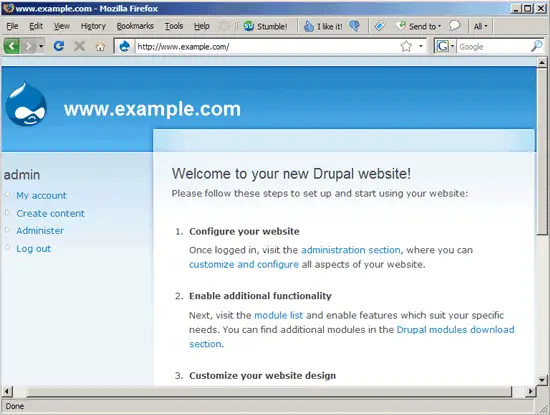Open the address bar history dropdown
Image resolution: width=550 pixels, height=415 pixels.
tap(421, 46)
